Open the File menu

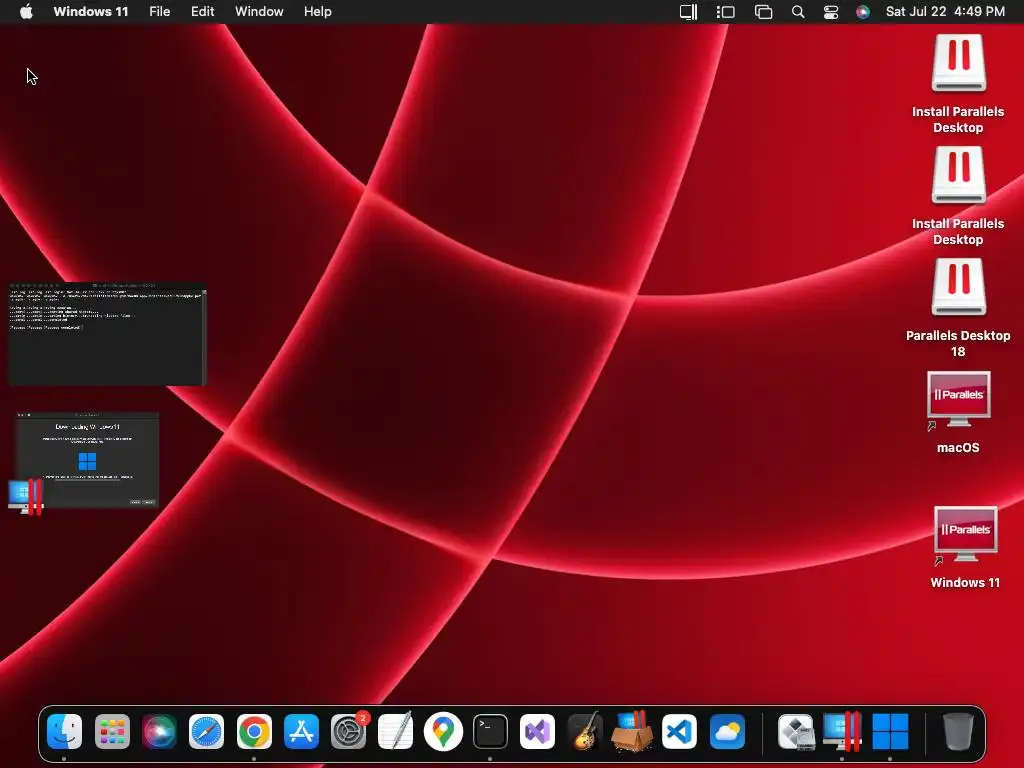(159, 12)
